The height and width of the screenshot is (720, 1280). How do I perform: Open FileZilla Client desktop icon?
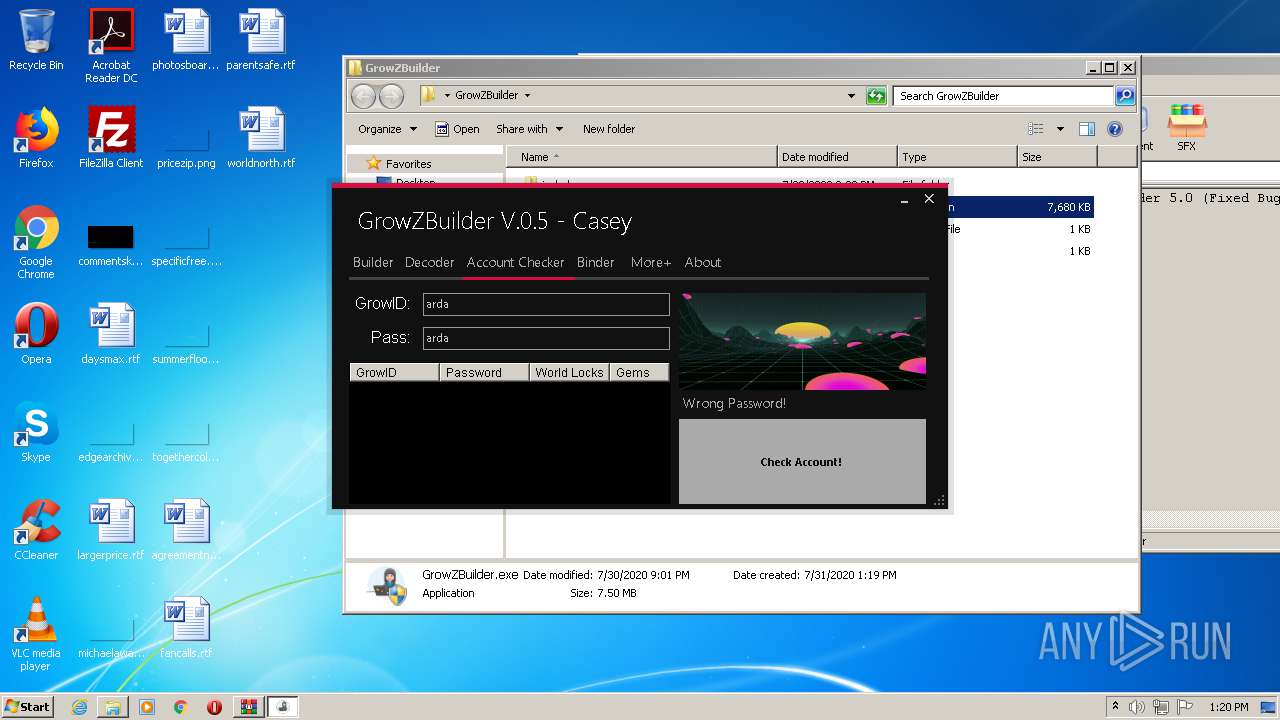pos(111,137)
